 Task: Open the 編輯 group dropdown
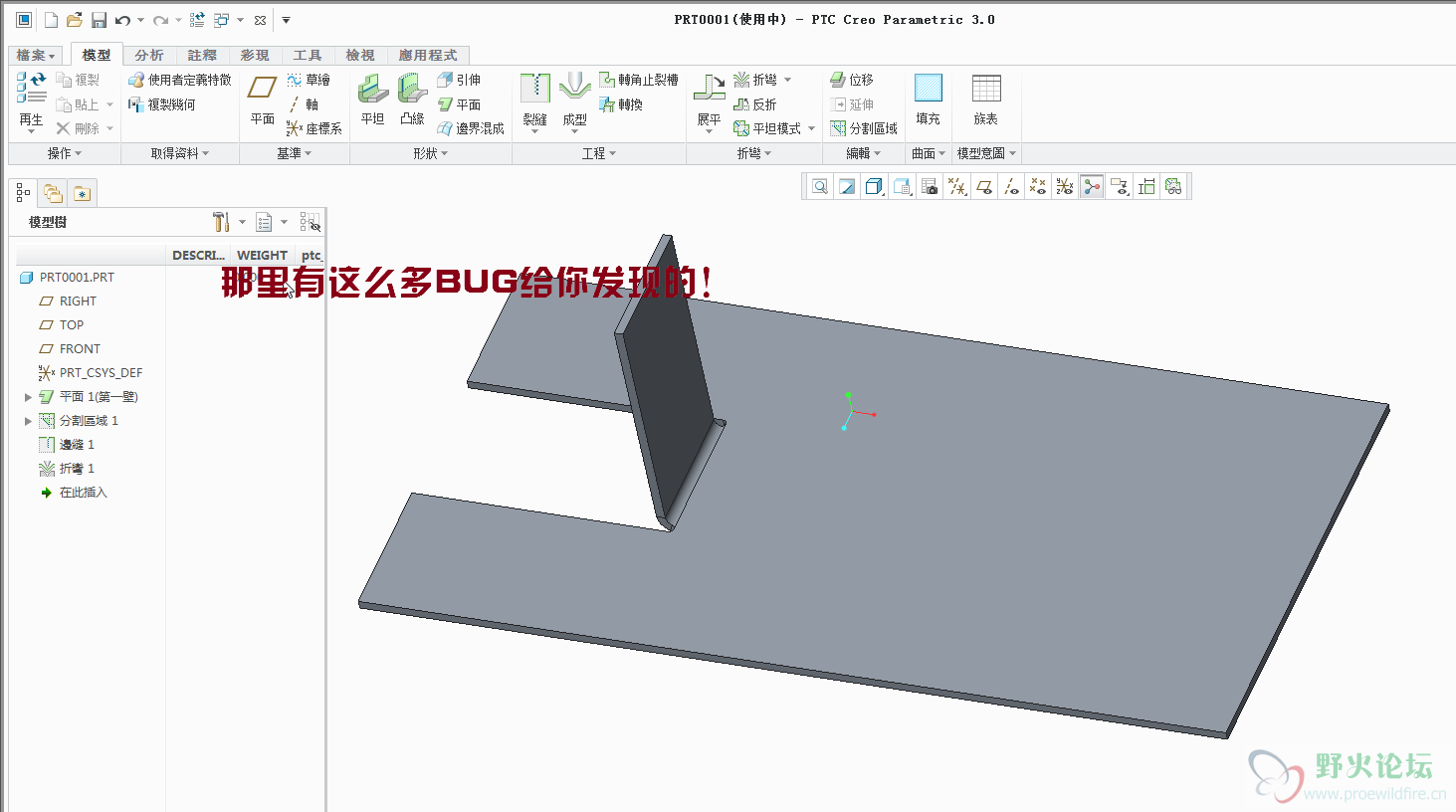pos(863,153)
